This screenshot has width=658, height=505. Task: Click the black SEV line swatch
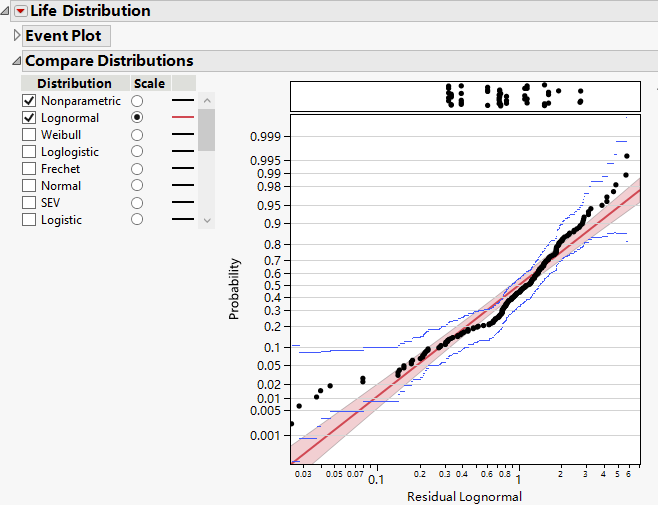pyautogui.click(x=183, y=202)
